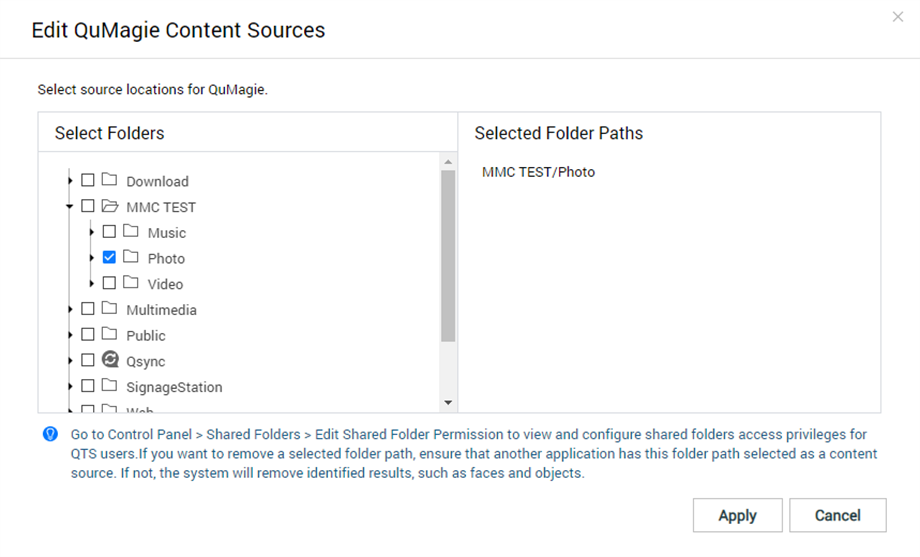Click the Qsync sync icon
The height and width of the screenshot is (557, 920).
(x=110, y=360)
